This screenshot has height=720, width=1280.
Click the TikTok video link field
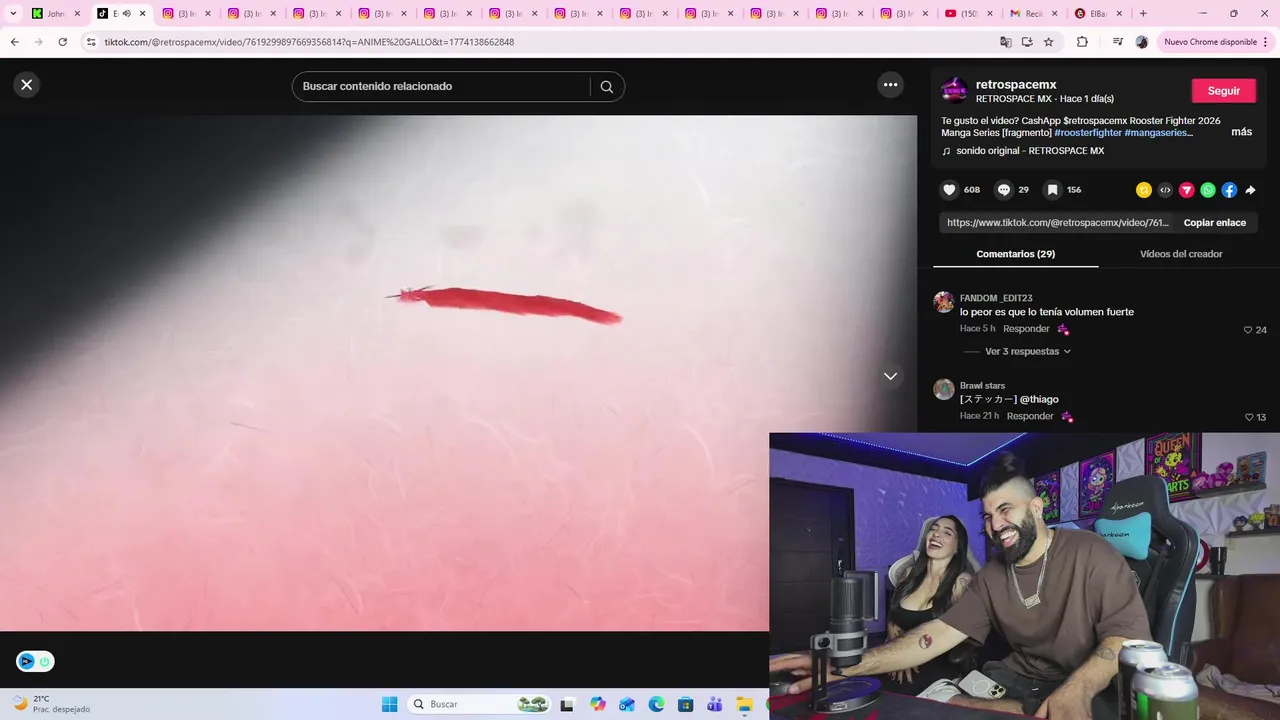[1057, 223]
